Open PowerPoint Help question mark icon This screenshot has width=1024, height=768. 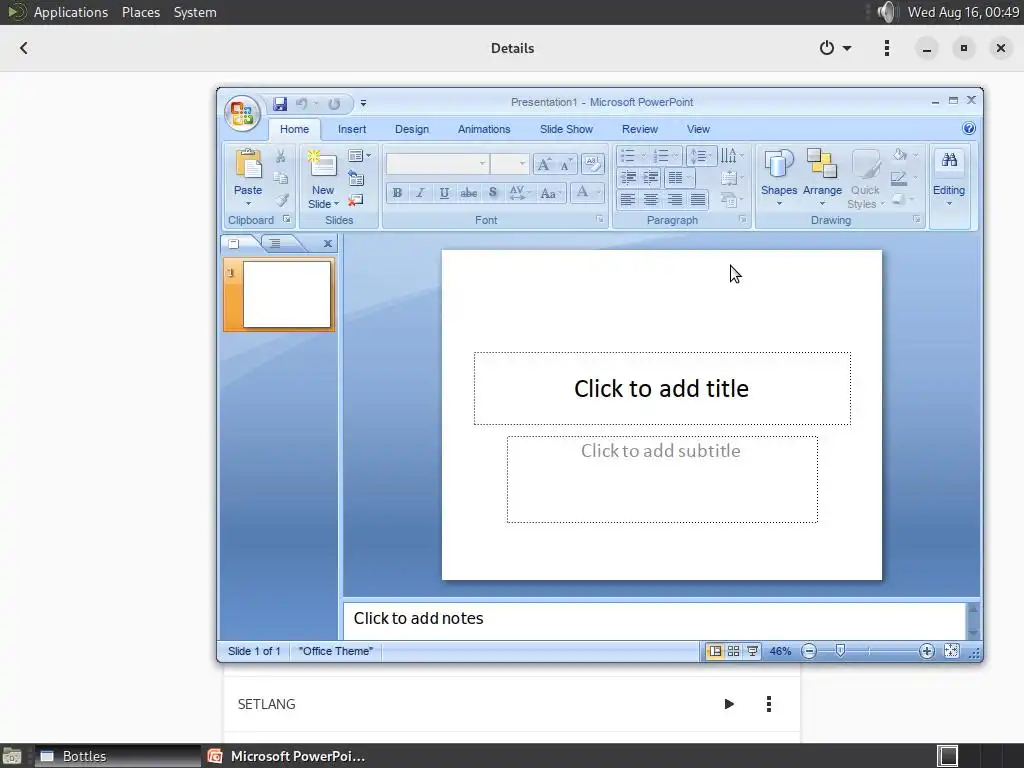pyautogui.click(x=969, y=128)
